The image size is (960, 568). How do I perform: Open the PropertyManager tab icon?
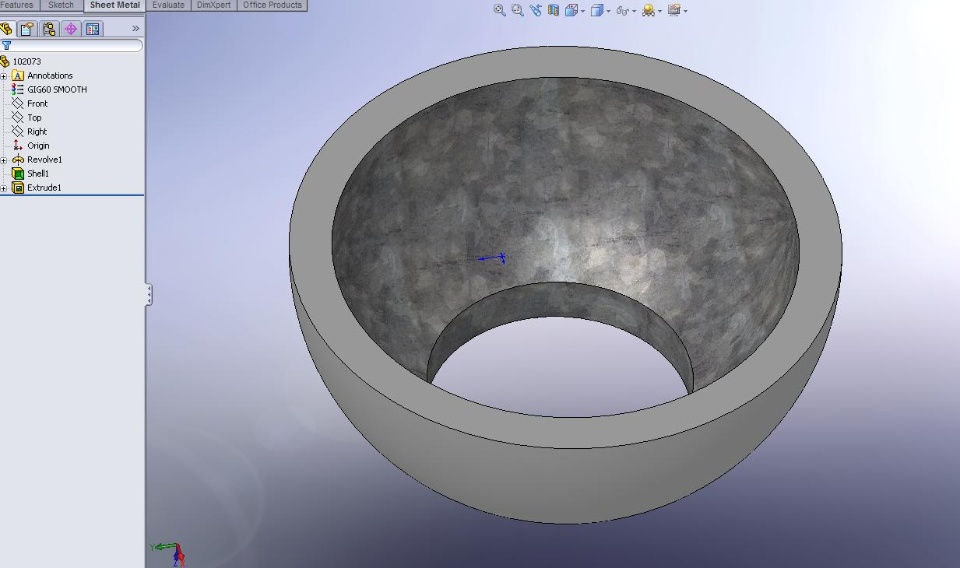tap(27, 29)
